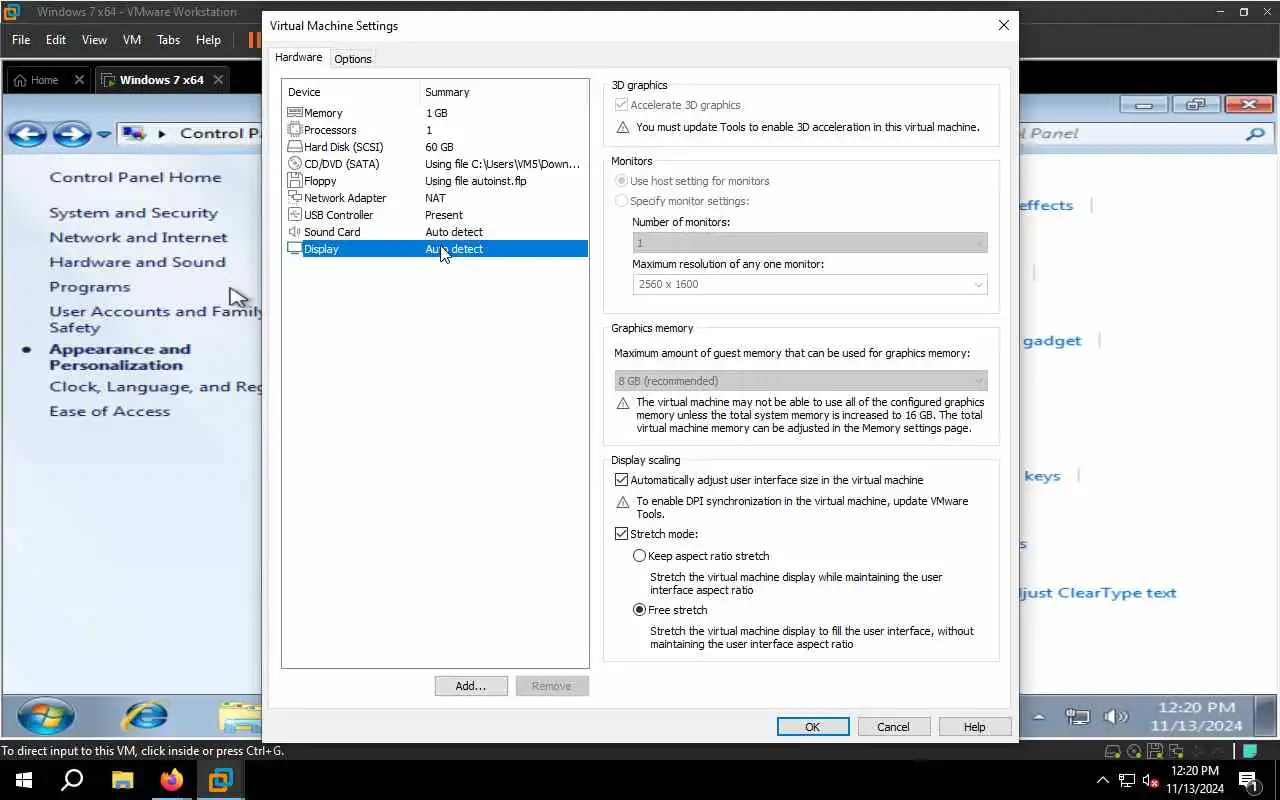
Task: Click the dialog Help button
Action: (975, 727)
